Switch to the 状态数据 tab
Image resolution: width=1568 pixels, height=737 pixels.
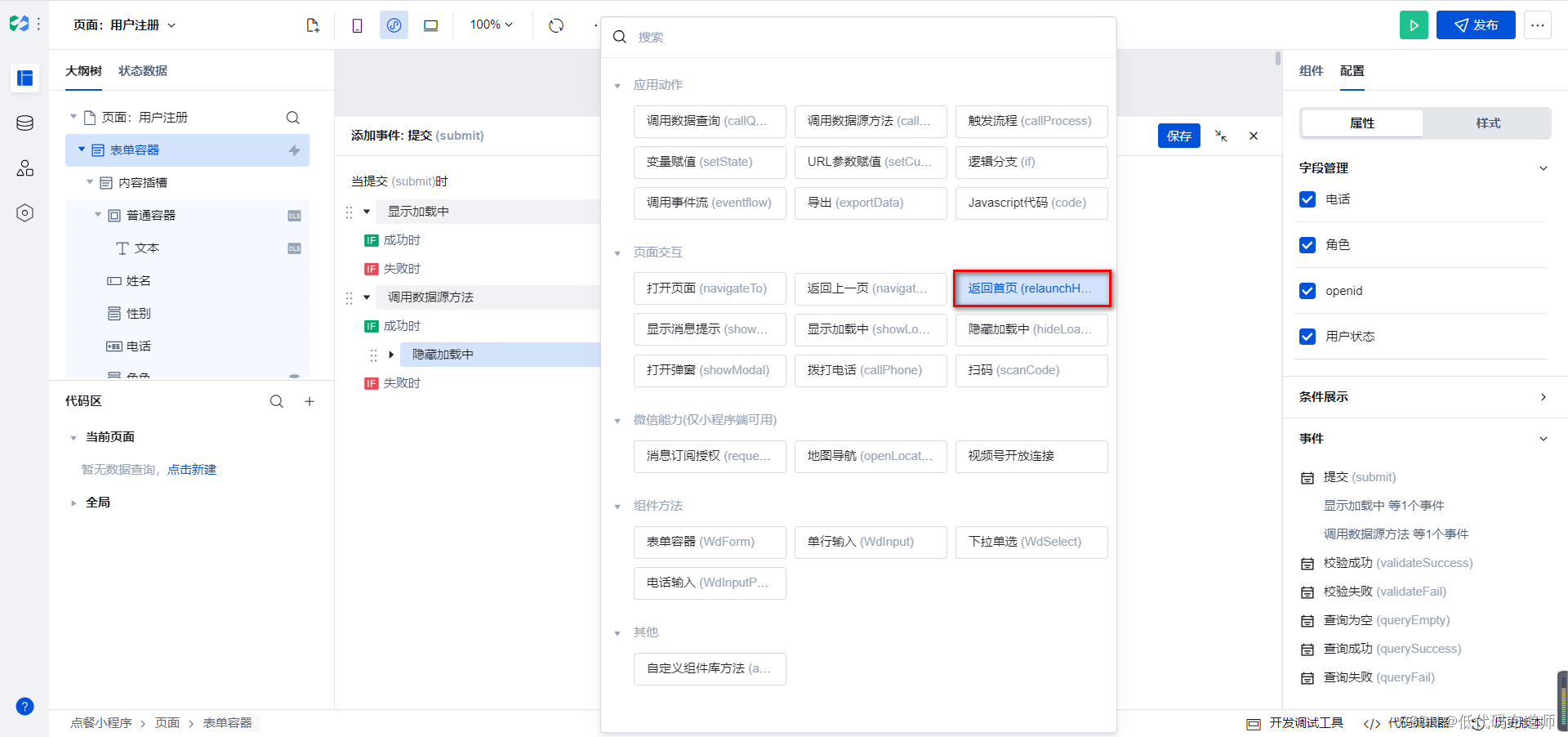pos(143,71)
